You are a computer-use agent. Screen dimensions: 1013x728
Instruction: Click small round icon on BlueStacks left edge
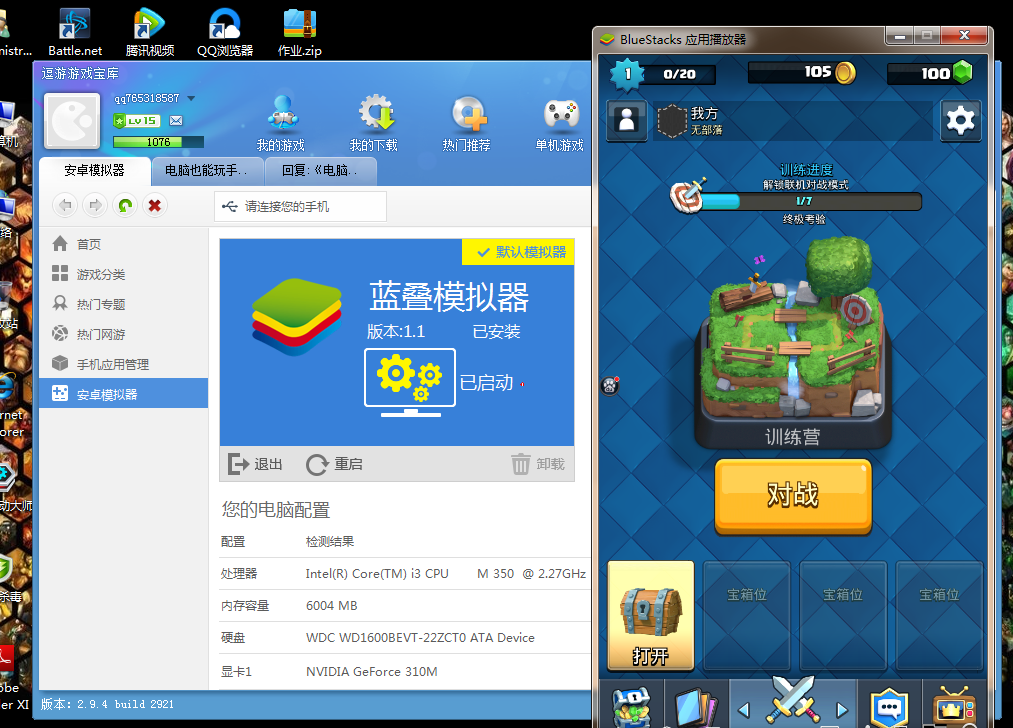(x=611, y=386)
